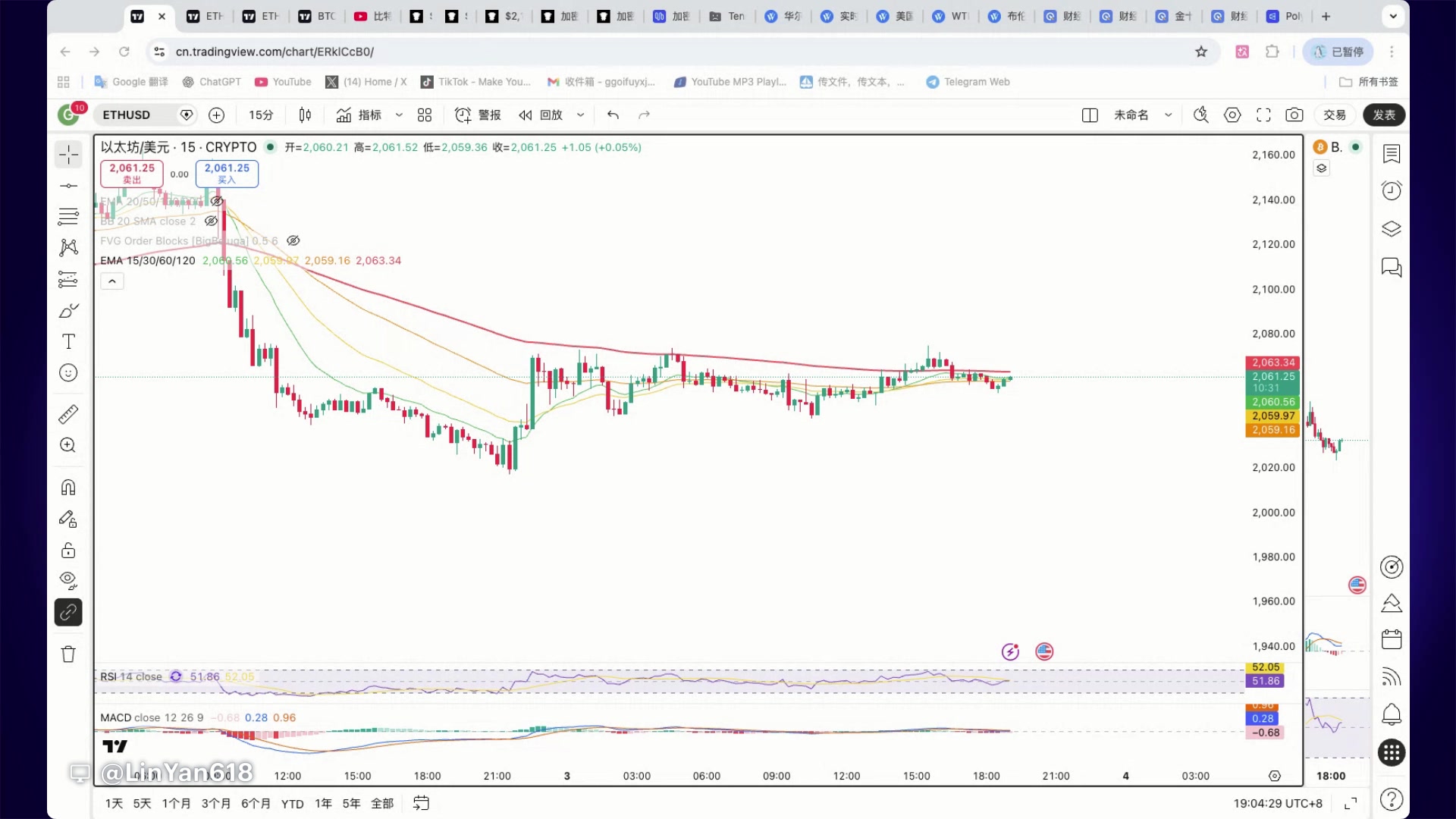Show the FVG Order Blocks indicator
Image resolution: width=1456 pixels, height=819 pixels.
pos(293,240)
